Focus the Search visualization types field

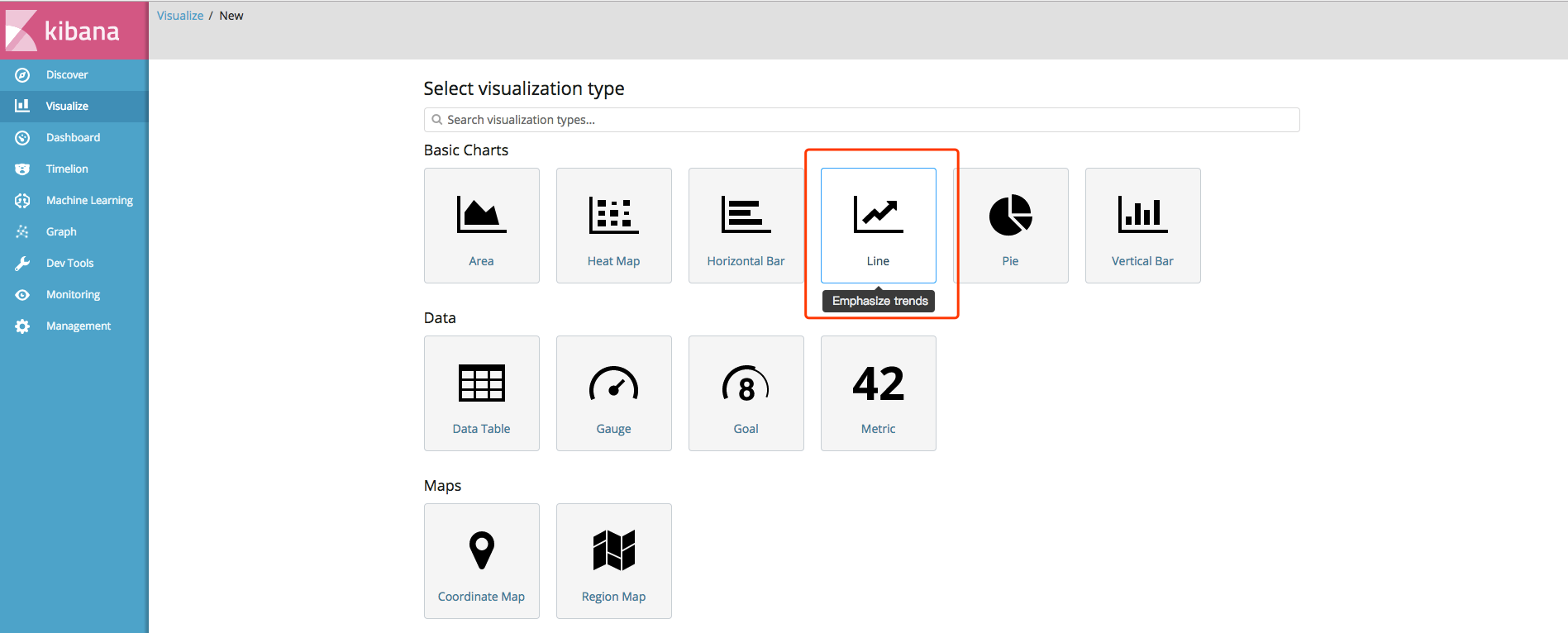pyautogui.click(x=861, y=120)
